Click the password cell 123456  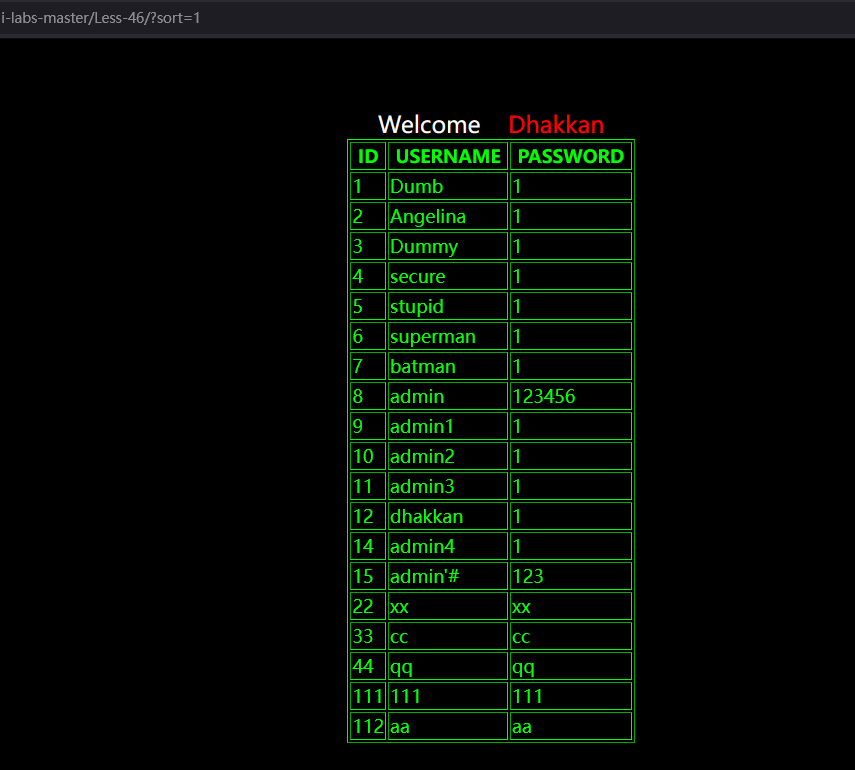coord(571,396)
